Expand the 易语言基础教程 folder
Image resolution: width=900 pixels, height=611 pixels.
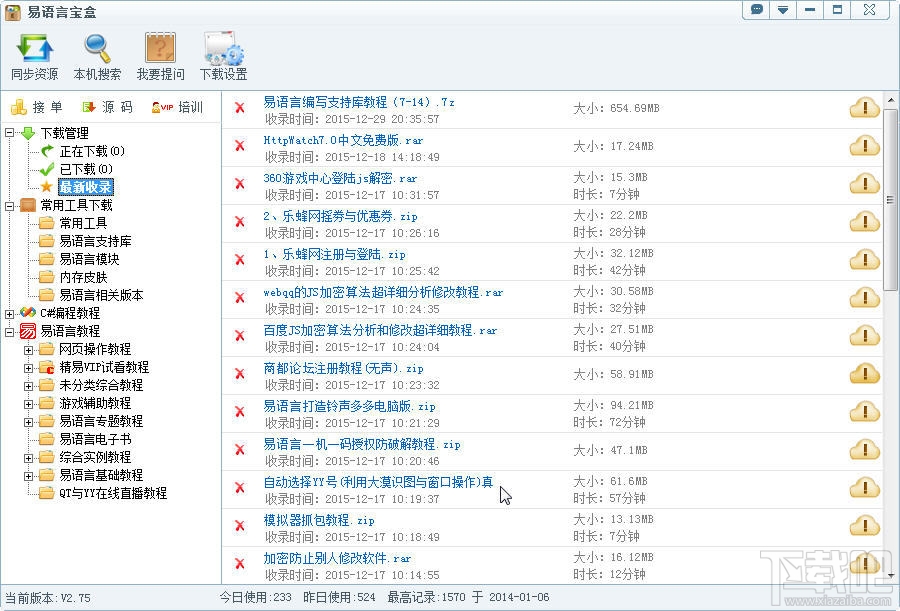coord(28,475)
